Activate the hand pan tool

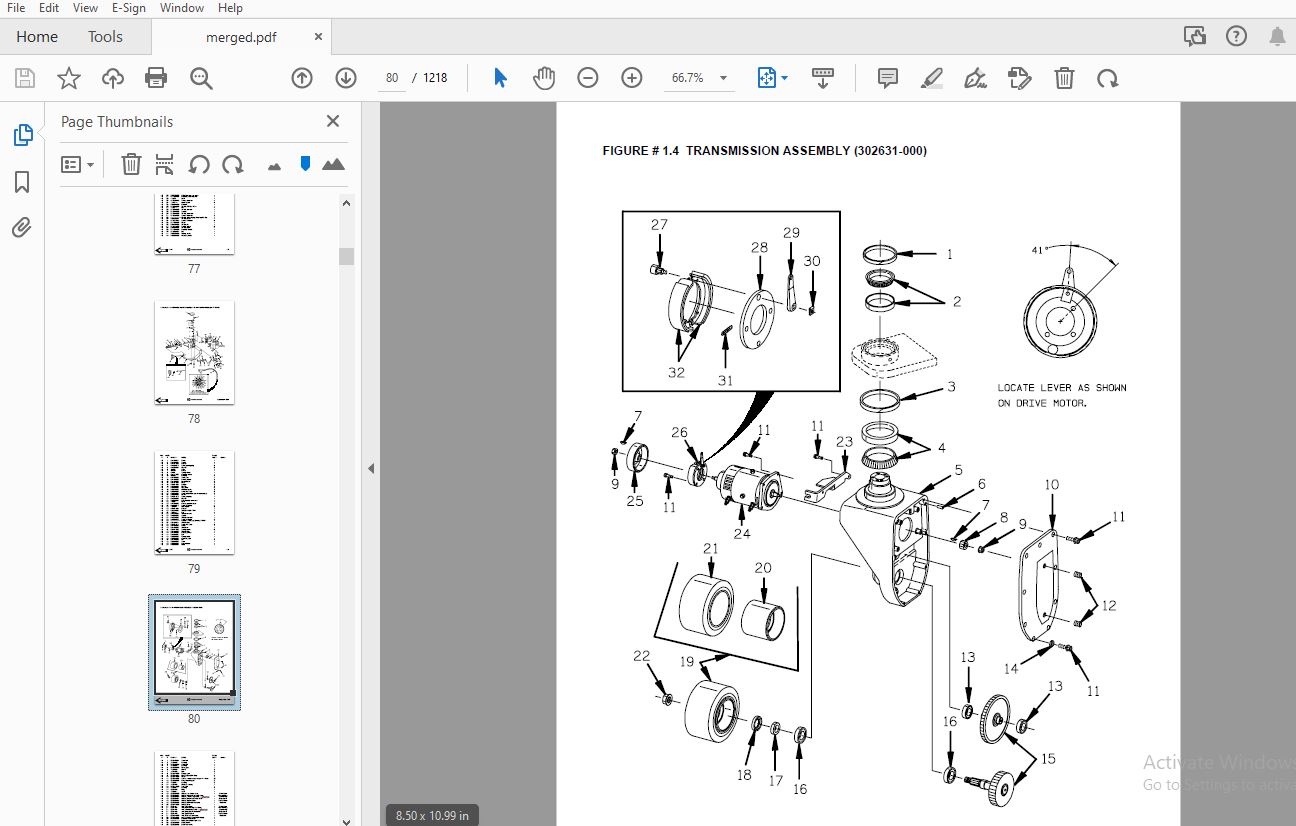coord(544,78)
